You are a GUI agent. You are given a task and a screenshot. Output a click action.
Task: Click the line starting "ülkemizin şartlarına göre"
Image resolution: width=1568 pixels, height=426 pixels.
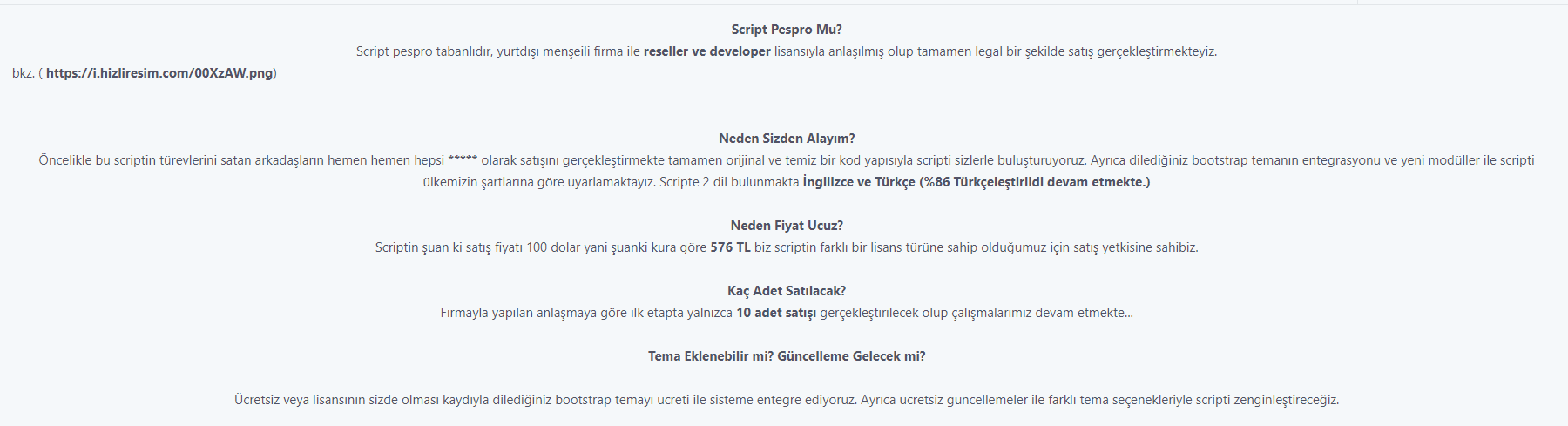pyautogui.click(x=787, y=182)
